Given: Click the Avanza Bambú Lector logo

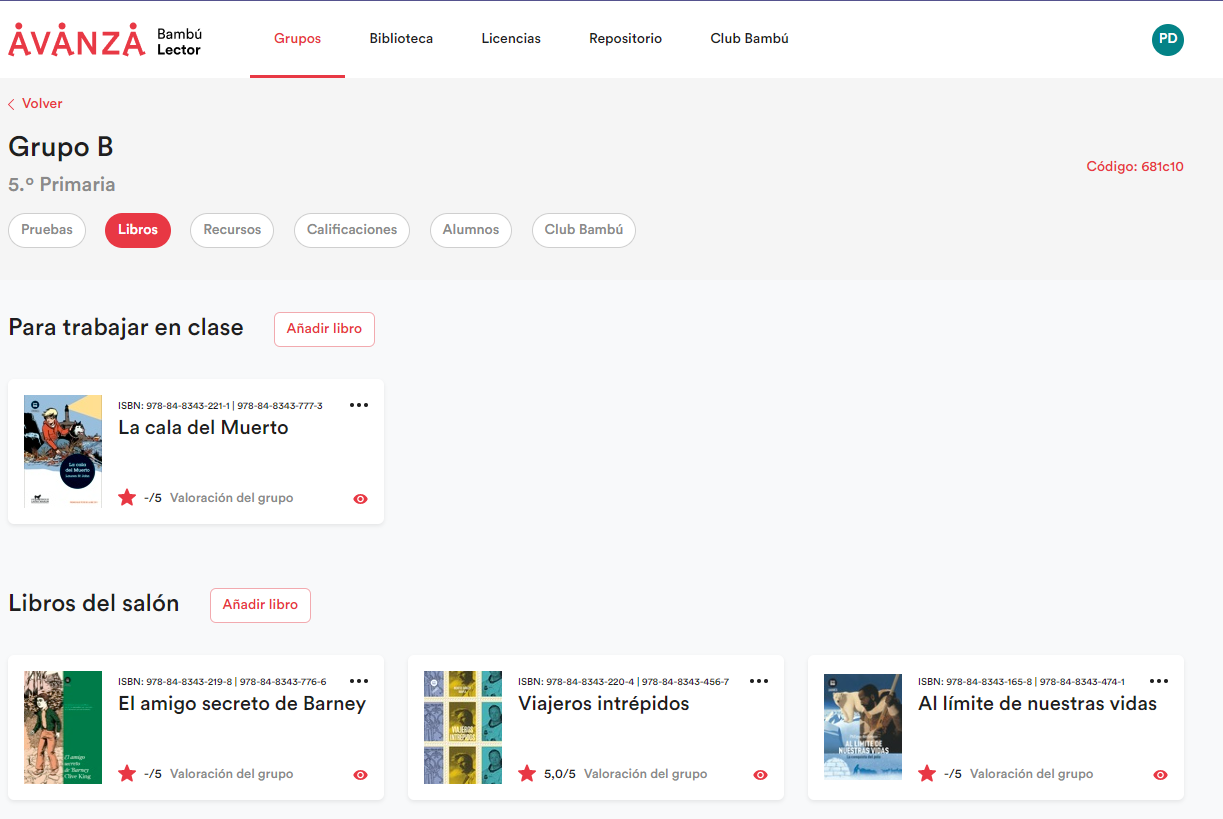Looking at the screenshot, I should pos(105,40).
